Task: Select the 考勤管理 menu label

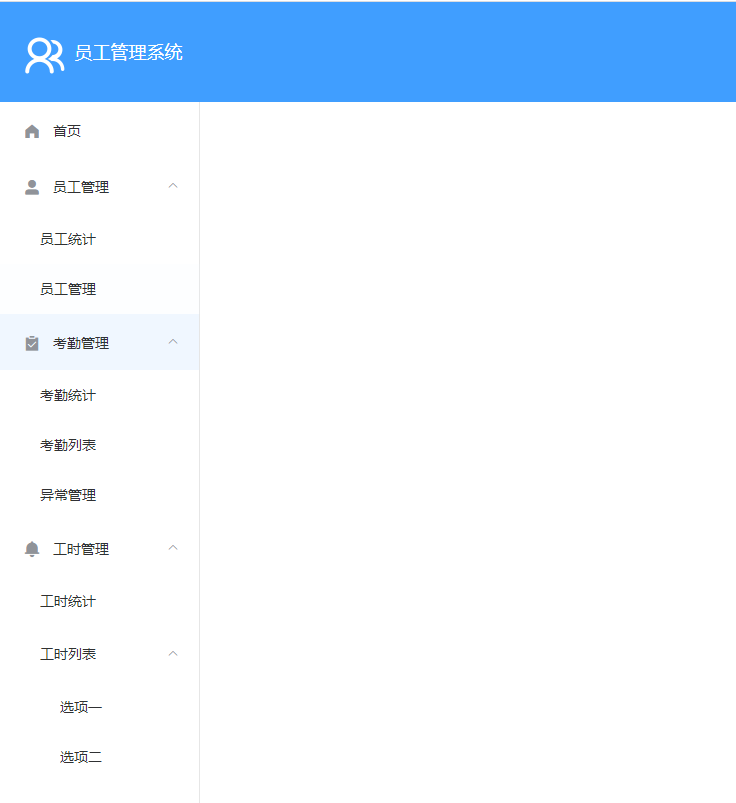Action: click(x=81, y=343)
